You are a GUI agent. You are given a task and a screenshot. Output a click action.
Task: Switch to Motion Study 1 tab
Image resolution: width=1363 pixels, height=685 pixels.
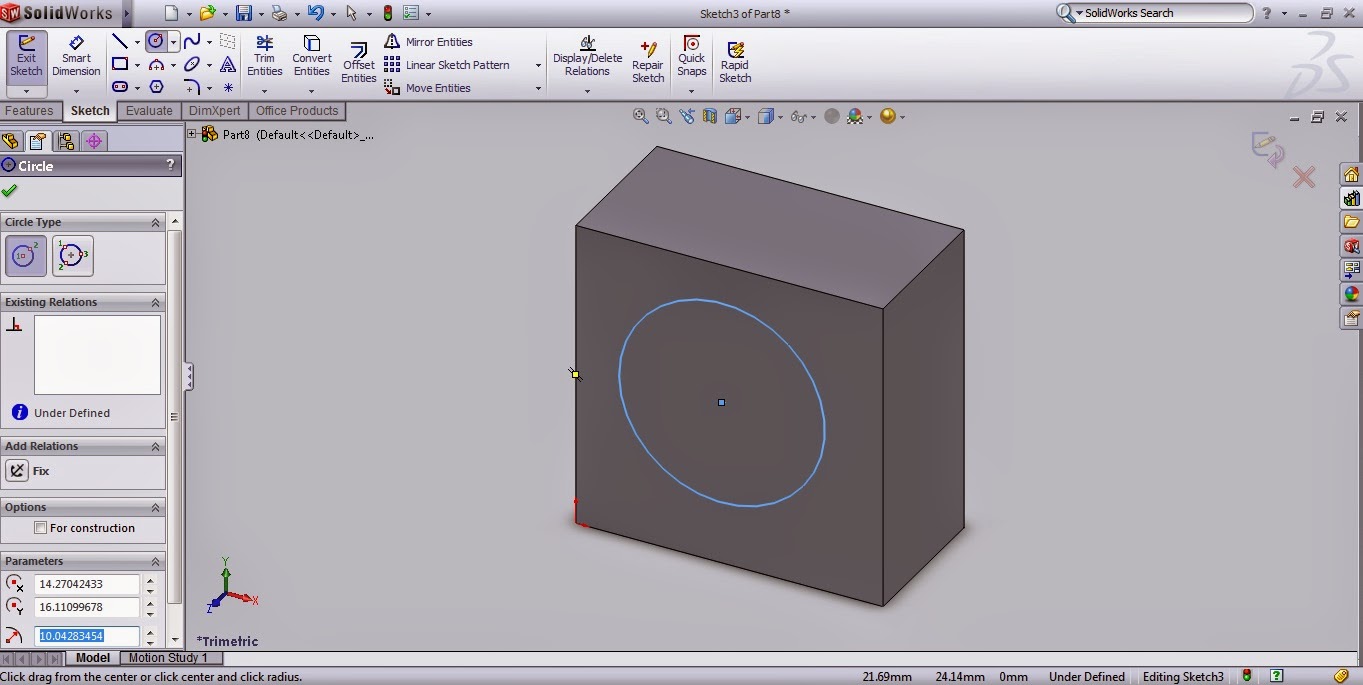[168, 658]
